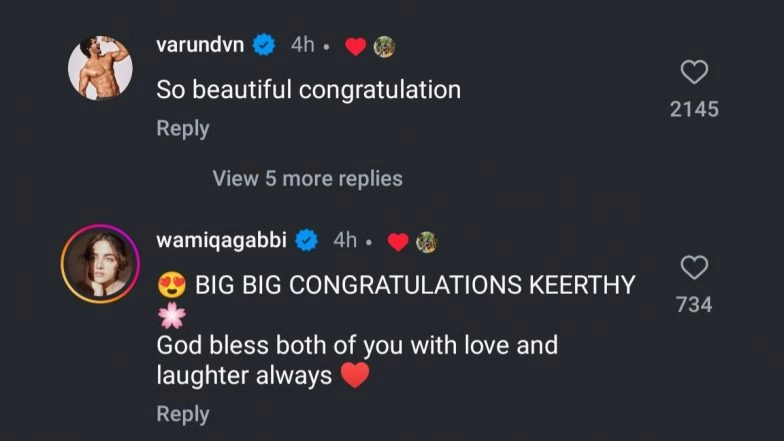
Task: Open varundvn's profile picture
Action: tap(99, 69)
